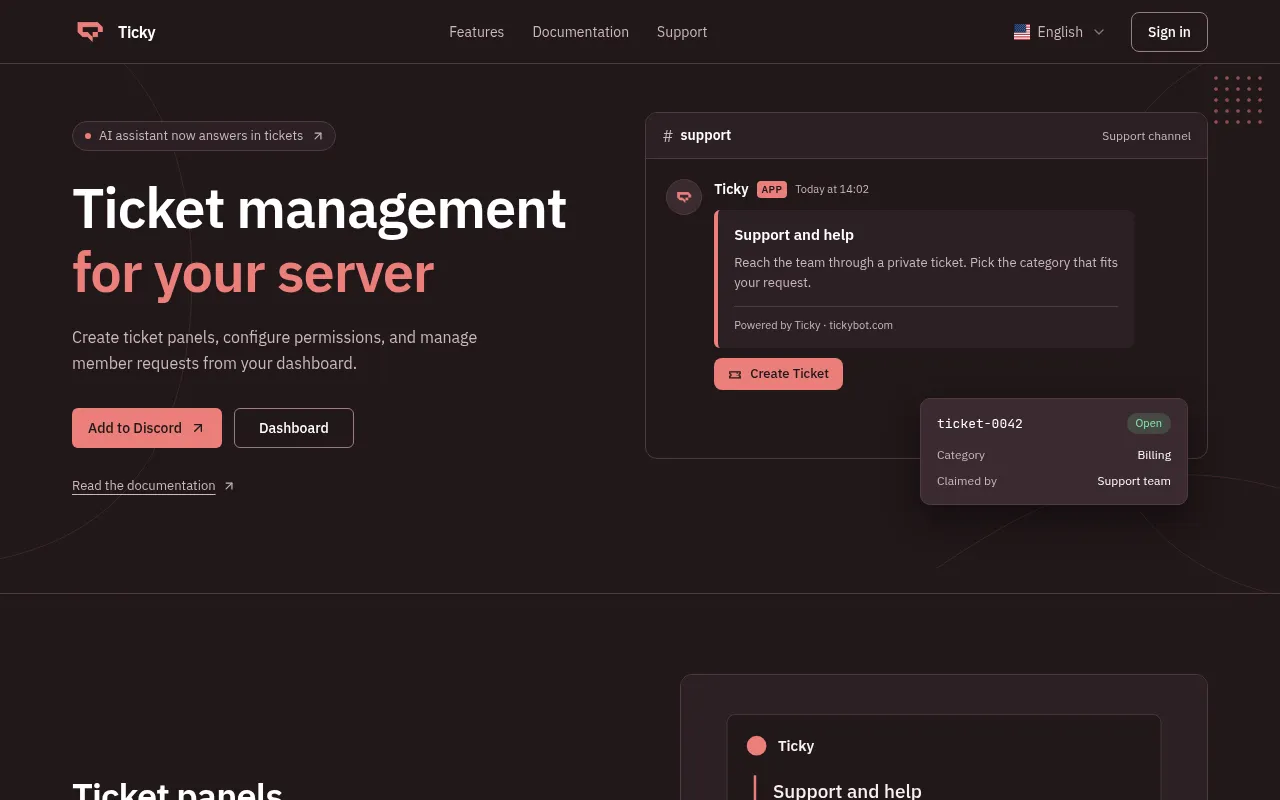The image size is (1280, 800).
Task: Open the Documentation nav item
Action: (580, 32)
